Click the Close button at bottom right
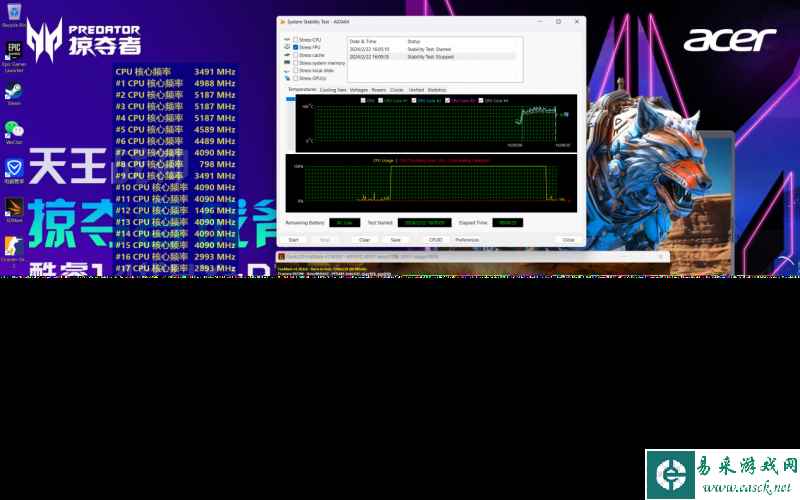This screenshot has height=500, width=800. [568, 240]
